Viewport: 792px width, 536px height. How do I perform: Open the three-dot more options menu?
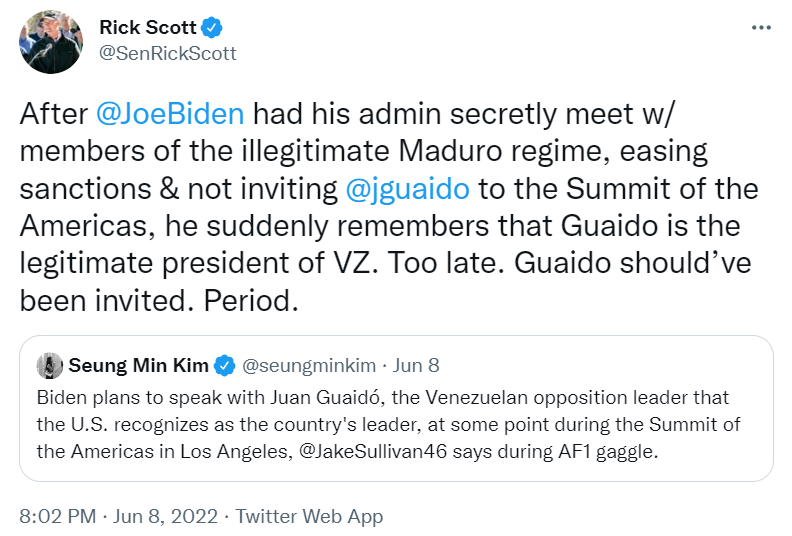click(761, 27)
